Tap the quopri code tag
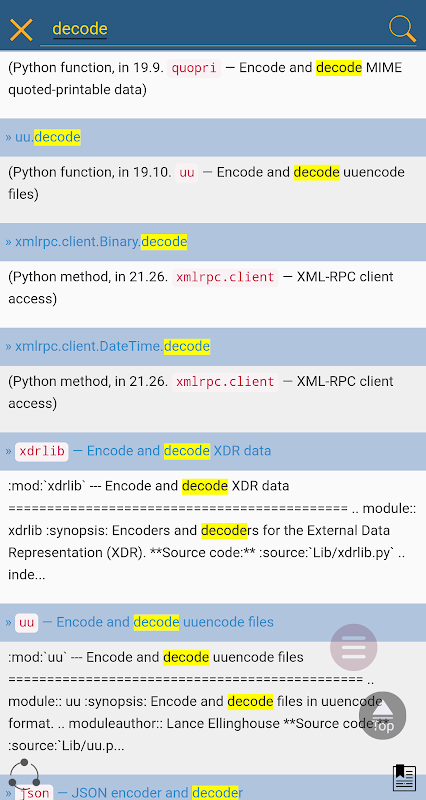The image size is (426, 800). pyautogui.click(x=194, y=68)
